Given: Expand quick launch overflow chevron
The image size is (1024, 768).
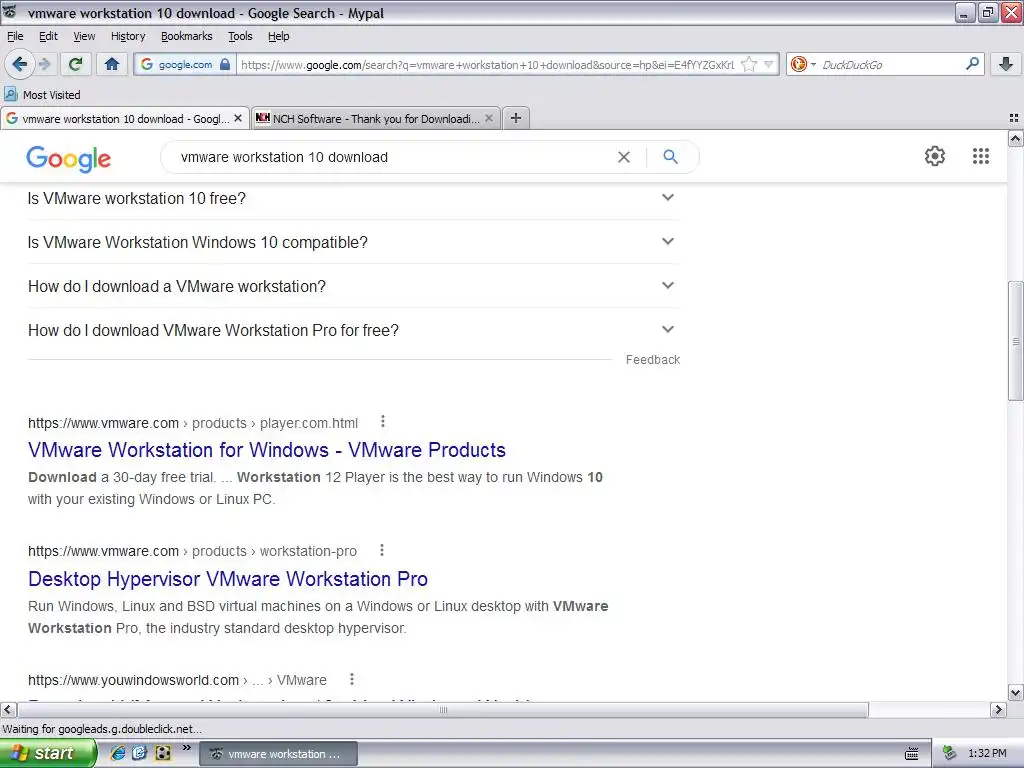Looking at the screenshot, I should coord(186,748).
